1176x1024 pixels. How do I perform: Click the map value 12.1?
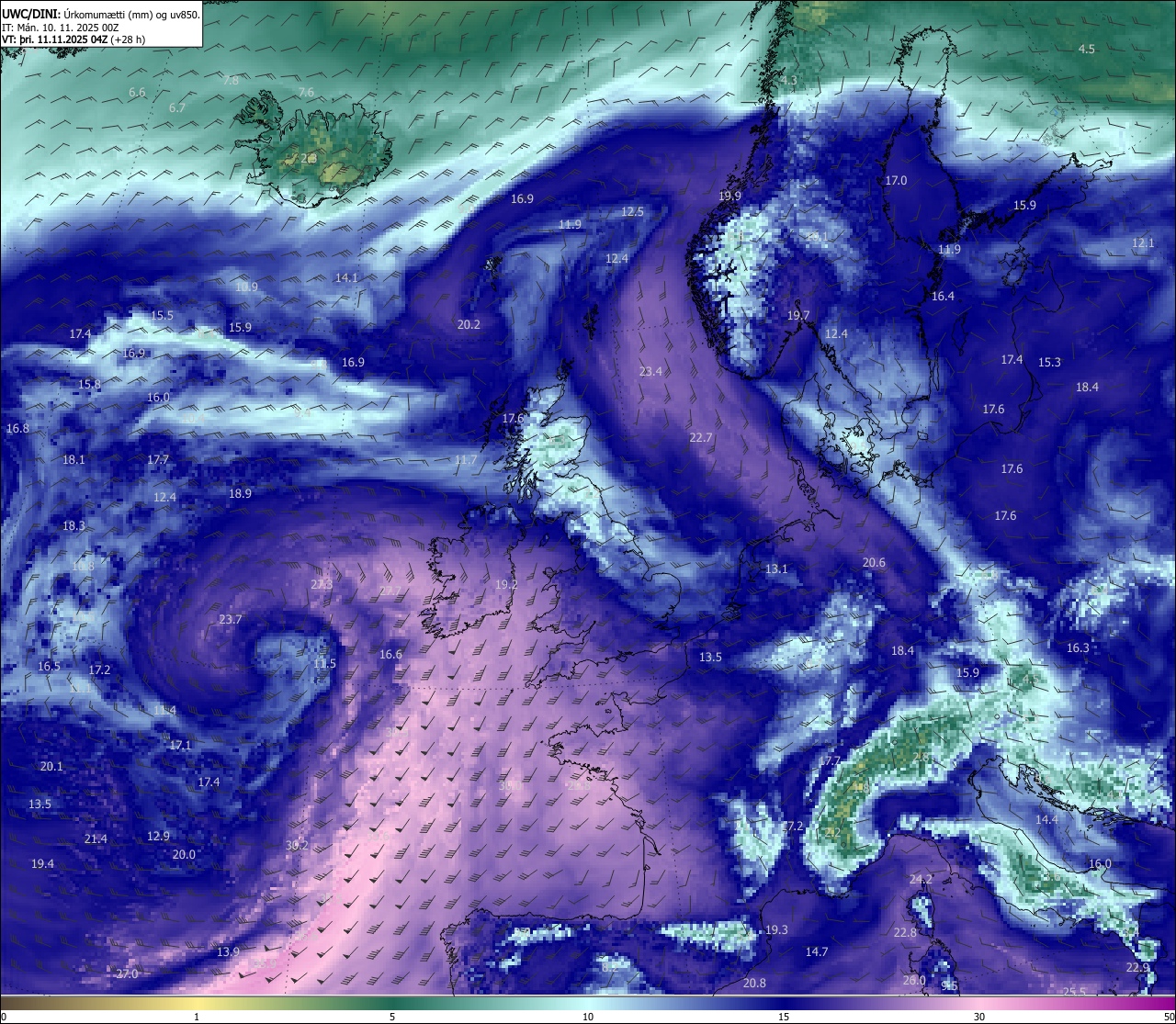(1143, 242)
